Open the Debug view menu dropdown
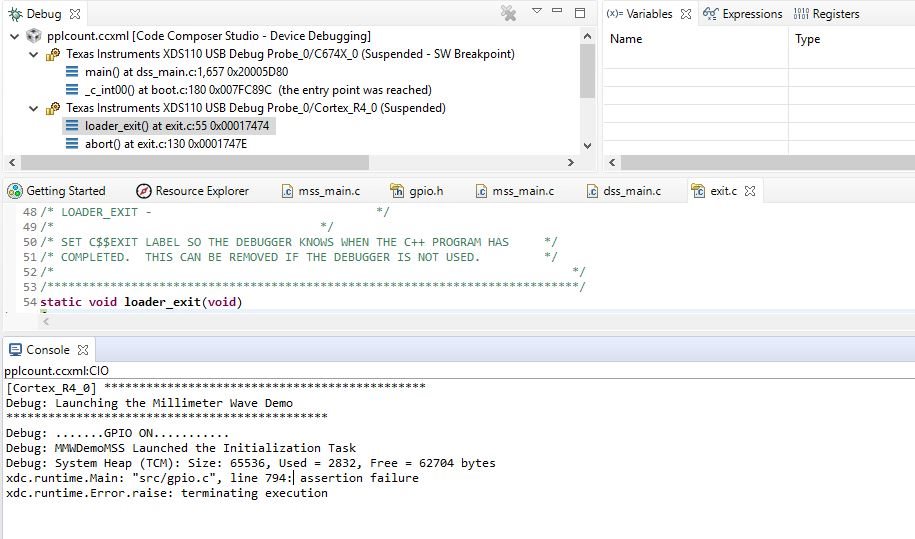The image size is (915, 539). click(x=537, y=11)
